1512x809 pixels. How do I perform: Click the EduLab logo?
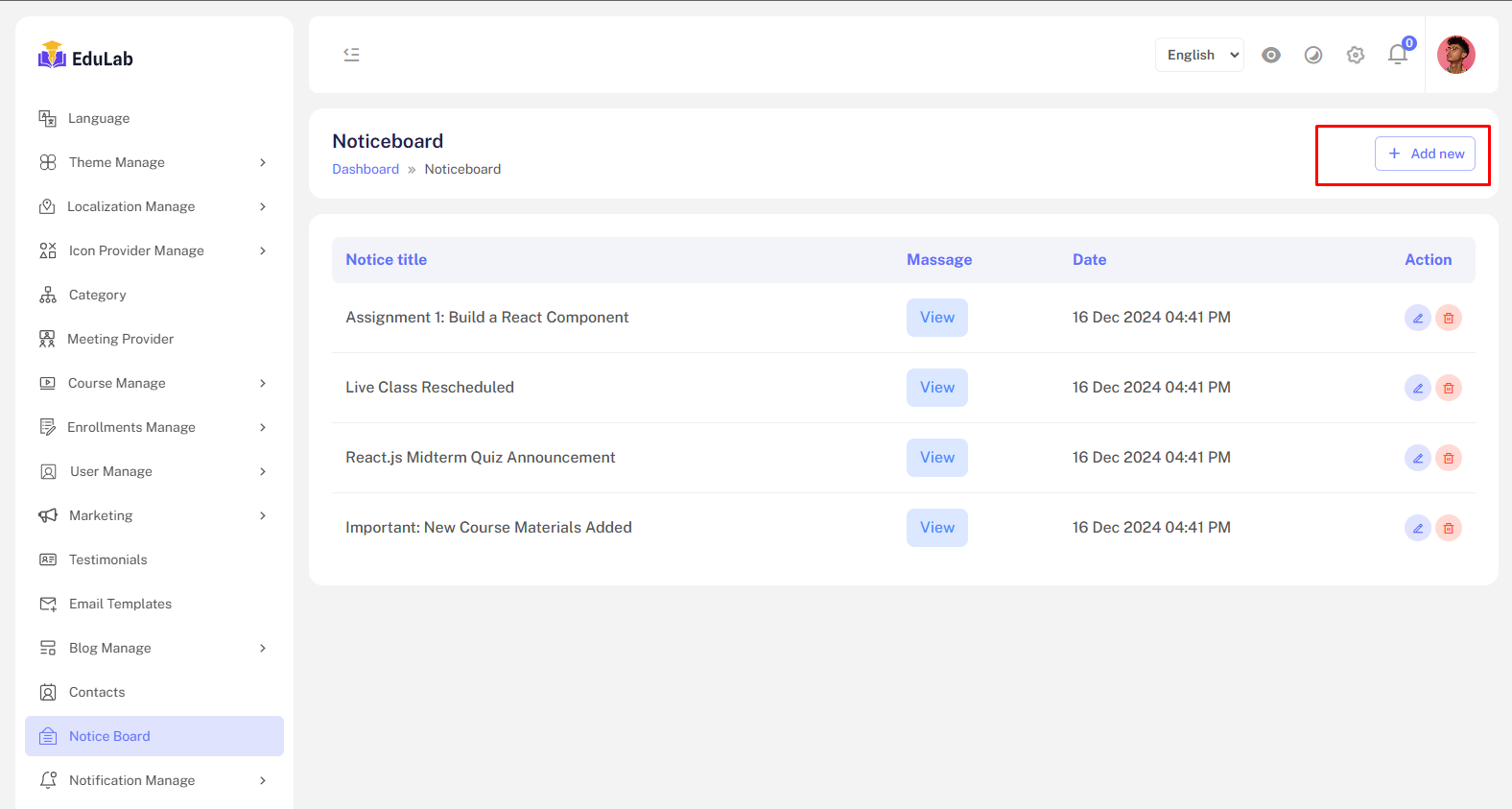pyautogui.click(x=85, y=58)
